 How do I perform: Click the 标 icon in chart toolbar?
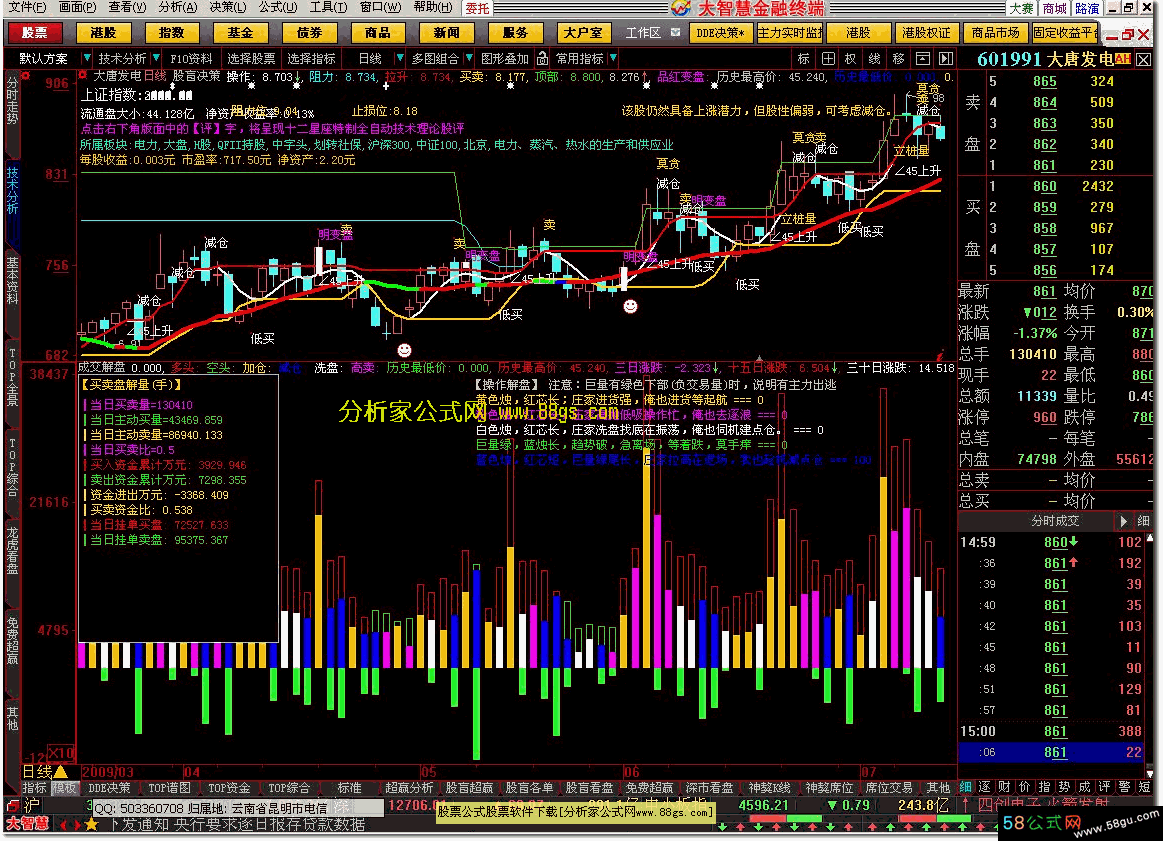pos(804,59)
